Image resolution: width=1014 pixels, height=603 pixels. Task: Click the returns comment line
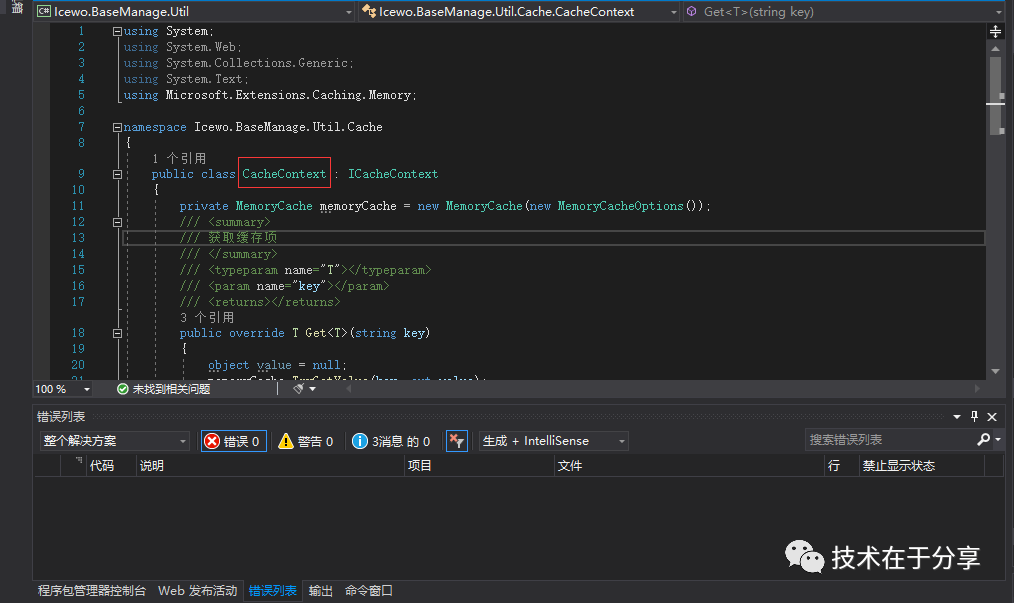pyautogui.click(x=260, y=302)
